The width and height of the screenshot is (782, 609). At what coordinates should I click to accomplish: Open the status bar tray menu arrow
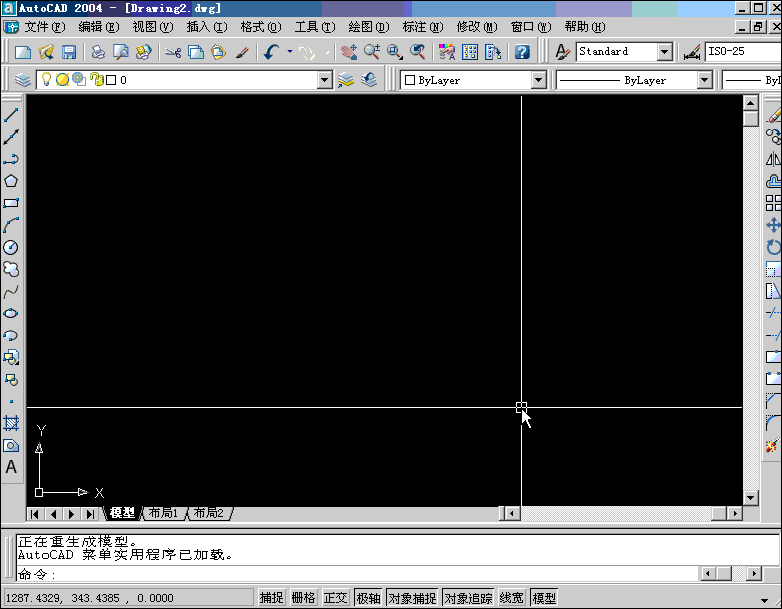(765, 600)
